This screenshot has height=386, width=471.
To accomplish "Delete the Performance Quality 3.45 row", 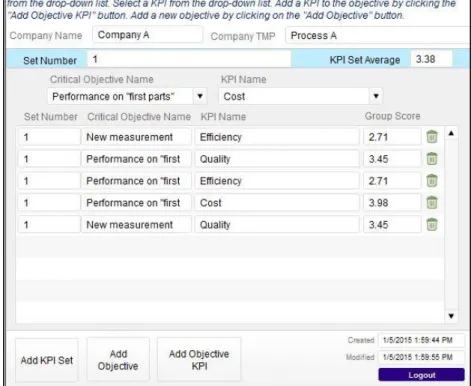I will (x=432, y=159).
